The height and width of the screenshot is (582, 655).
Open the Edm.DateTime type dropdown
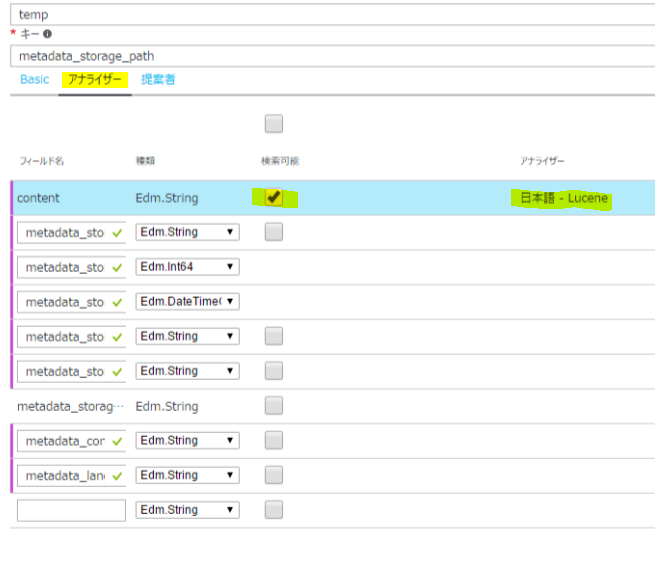(x=188, y=301)
